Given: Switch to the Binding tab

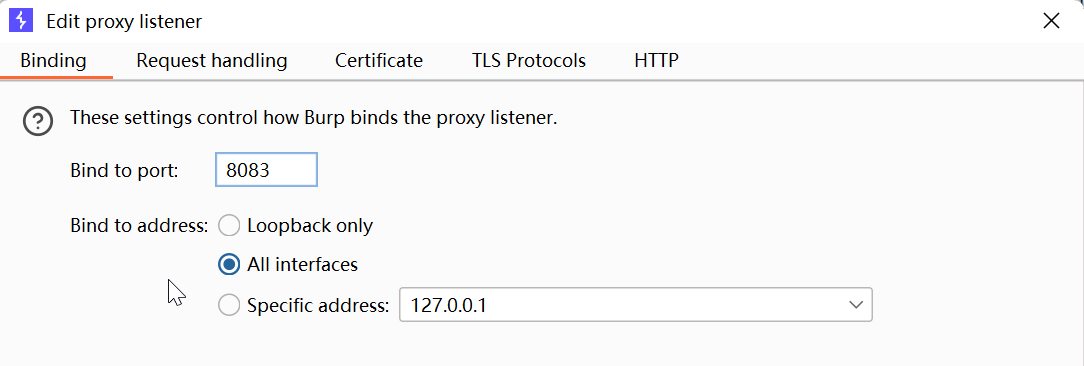Looking at the screenshot, I should click(x=53, y=61).
